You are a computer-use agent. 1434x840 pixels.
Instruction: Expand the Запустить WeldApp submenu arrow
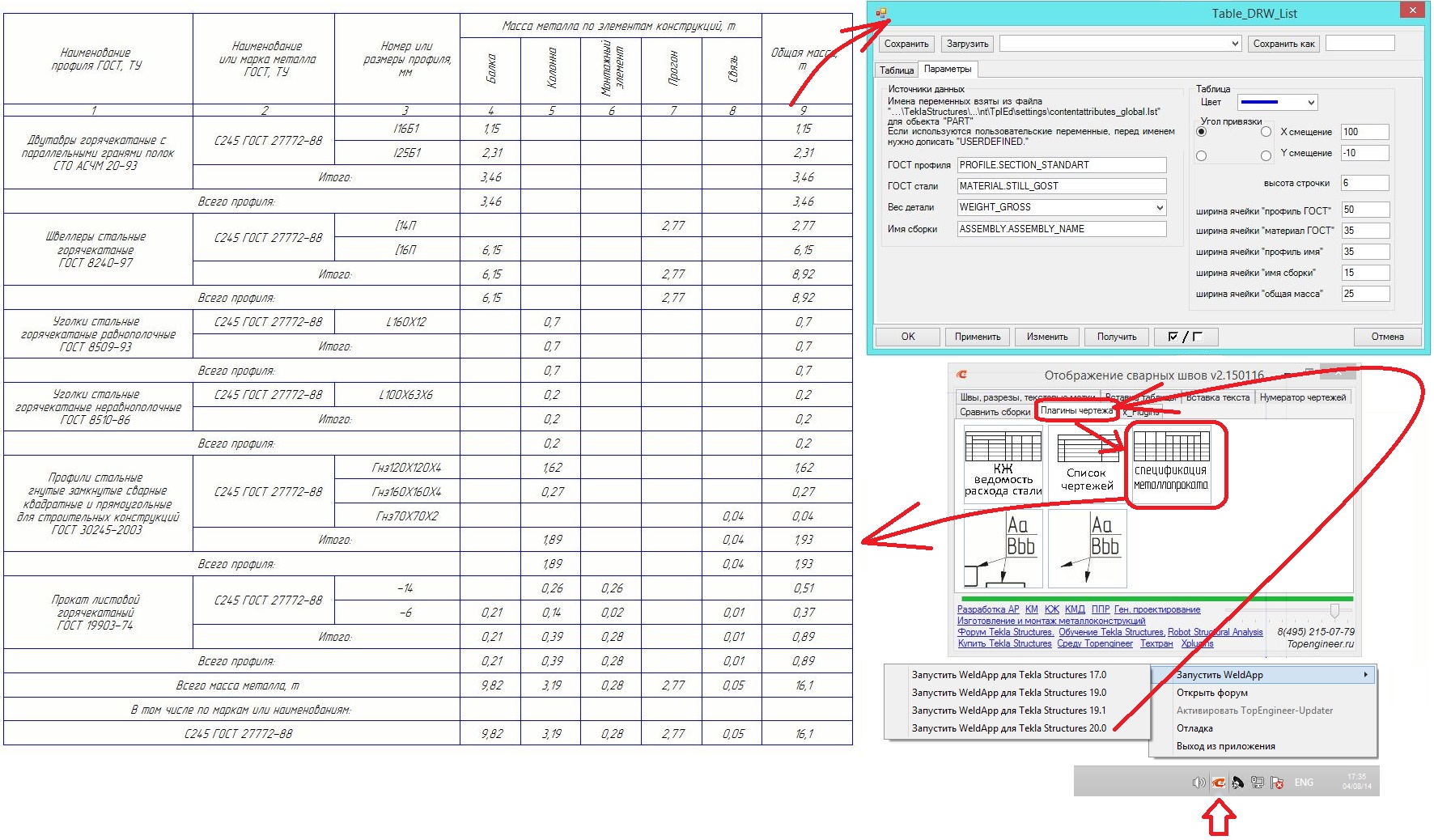pos(1365,675)
